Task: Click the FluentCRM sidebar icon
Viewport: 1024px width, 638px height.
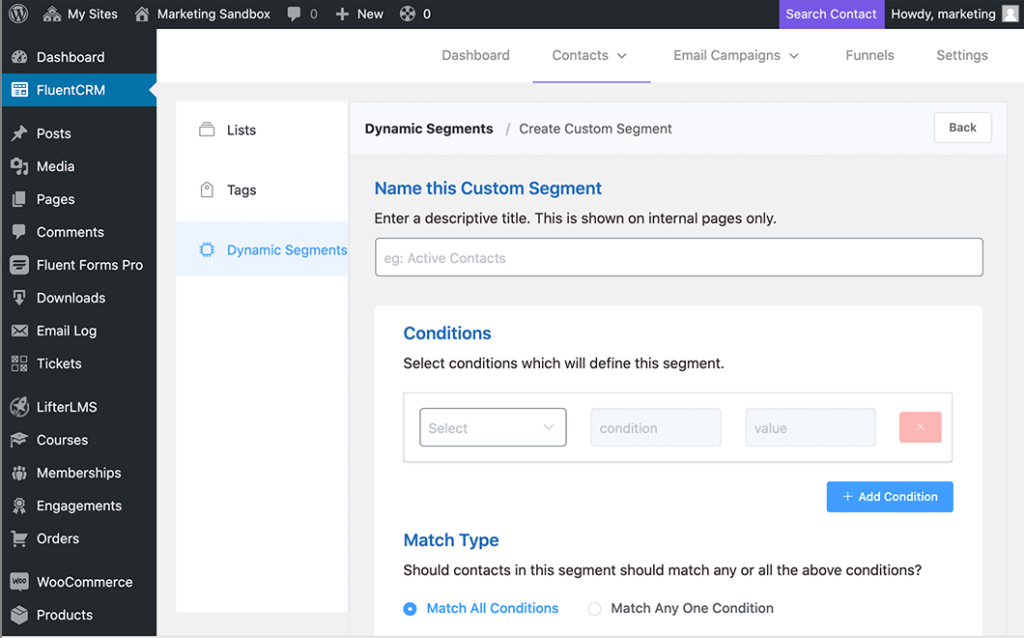Action: click(x=20, y=89)
